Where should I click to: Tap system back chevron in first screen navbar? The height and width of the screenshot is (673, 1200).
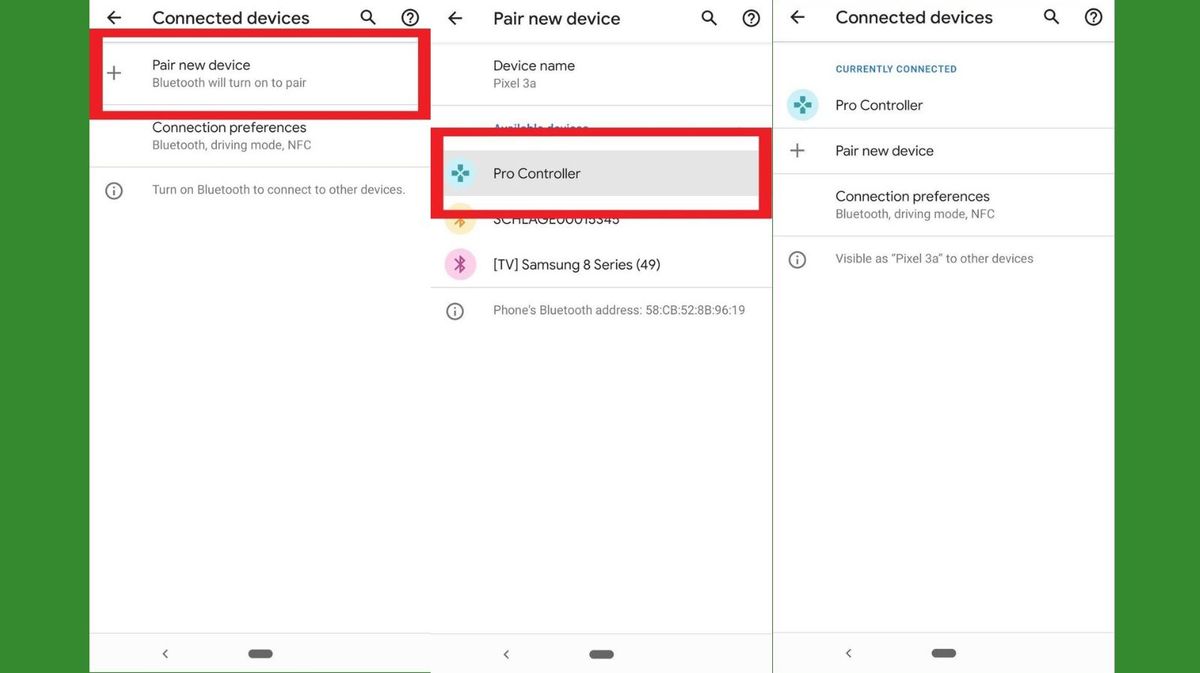(165, 654)
